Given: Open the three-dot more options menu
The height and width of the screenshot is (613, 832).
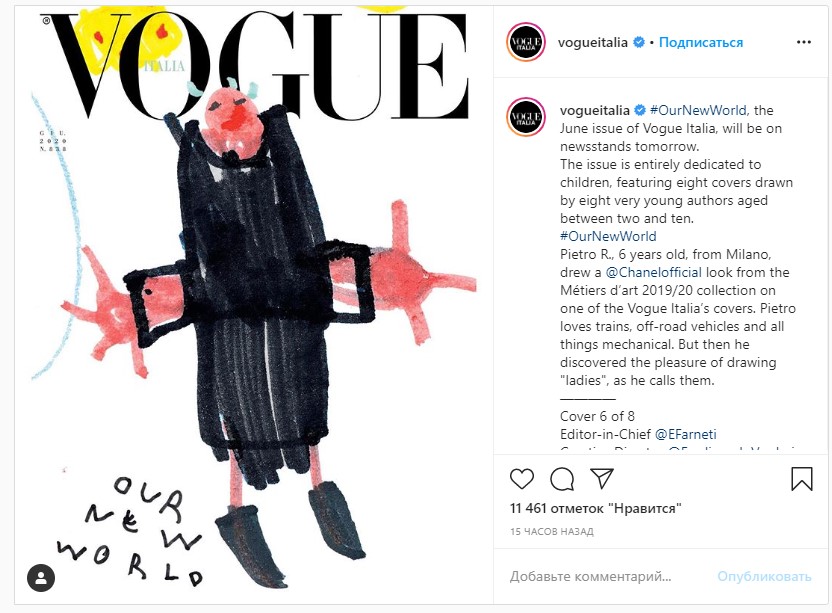Looking at the screenshot, I should point(804,42).
